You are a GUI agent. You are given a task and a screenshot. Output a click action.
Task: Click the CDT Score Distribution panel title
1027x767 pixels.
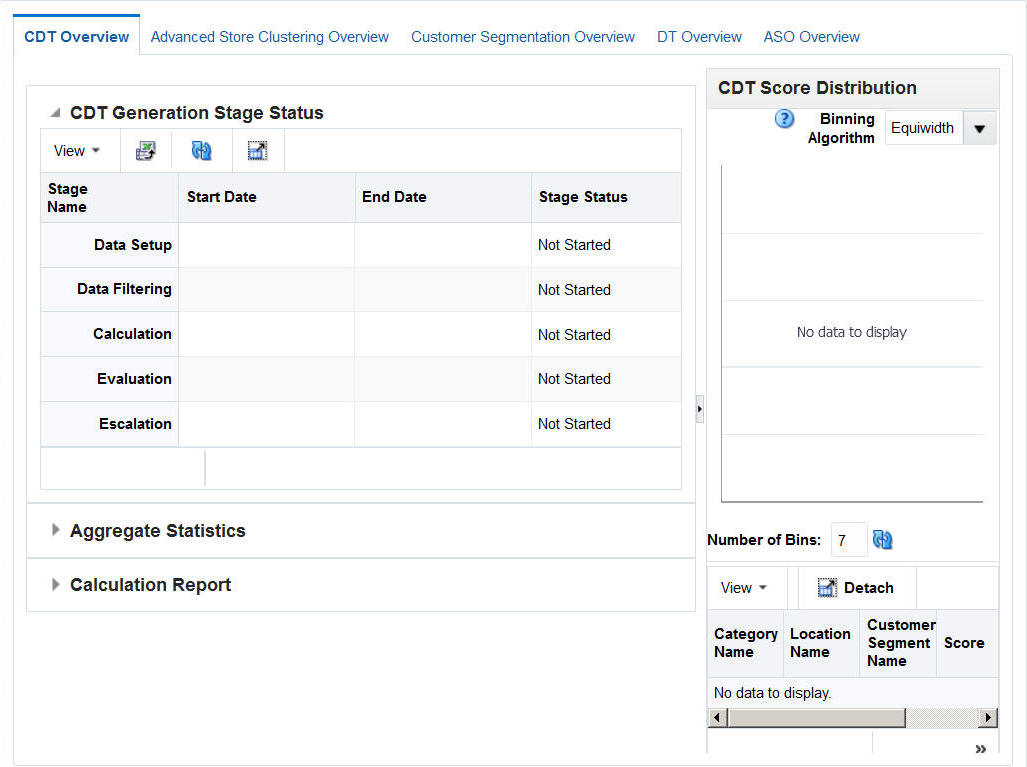817,88
